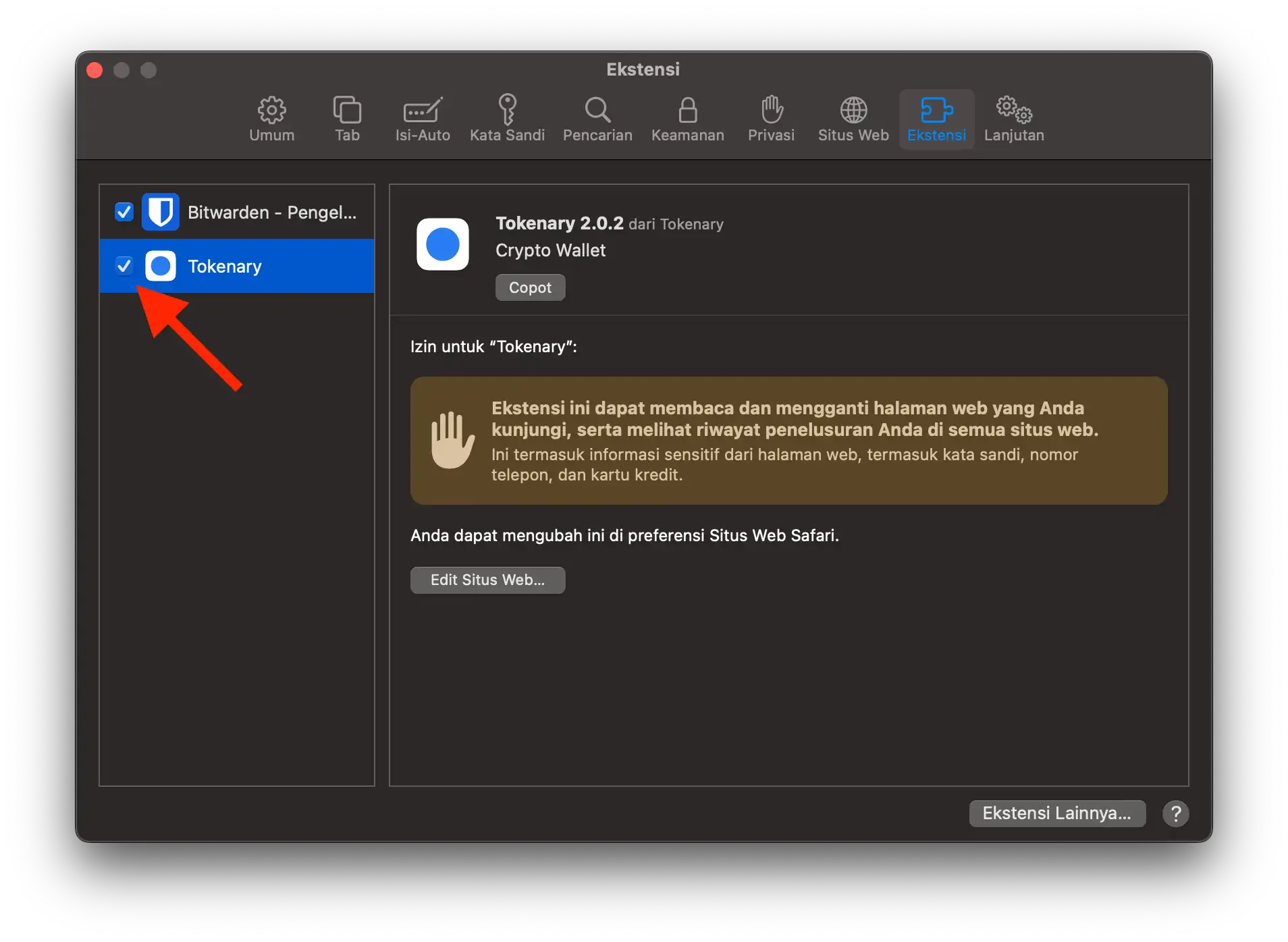Click the large Tokenary app icon
Viewport: 1288px width, 942px height.
tap(443, 244)
